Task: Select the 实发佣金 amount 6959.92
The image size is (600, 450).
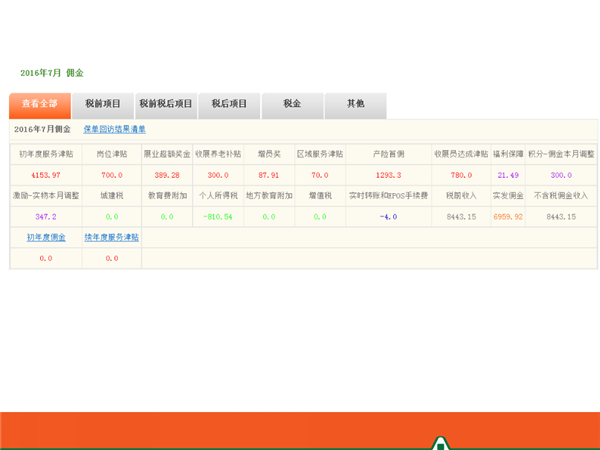Action: 507,216
